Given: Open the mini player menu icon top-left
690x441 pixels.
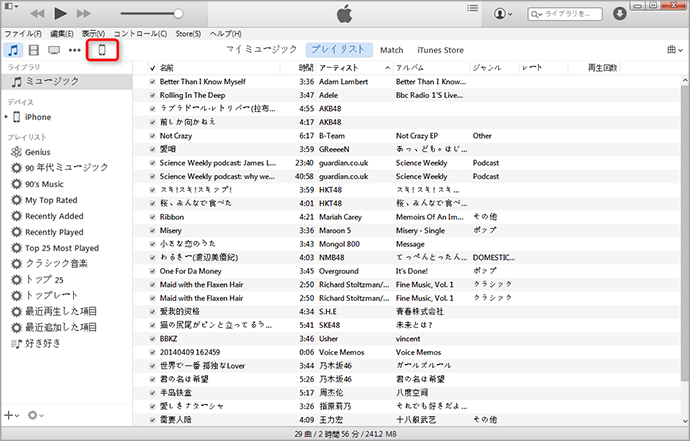Looking at the screenshot, I should [11, 6].
